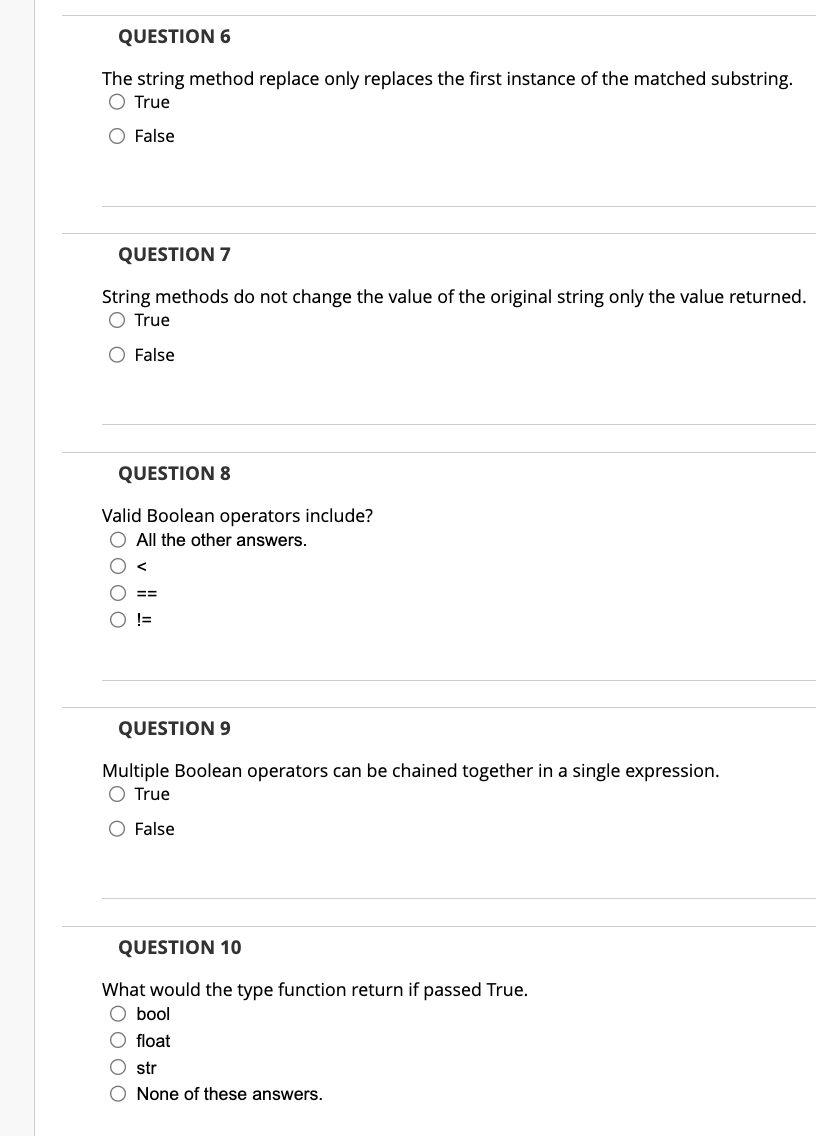Select True for Question 6
Viewport: 816px width, 1136px height.
117,101
